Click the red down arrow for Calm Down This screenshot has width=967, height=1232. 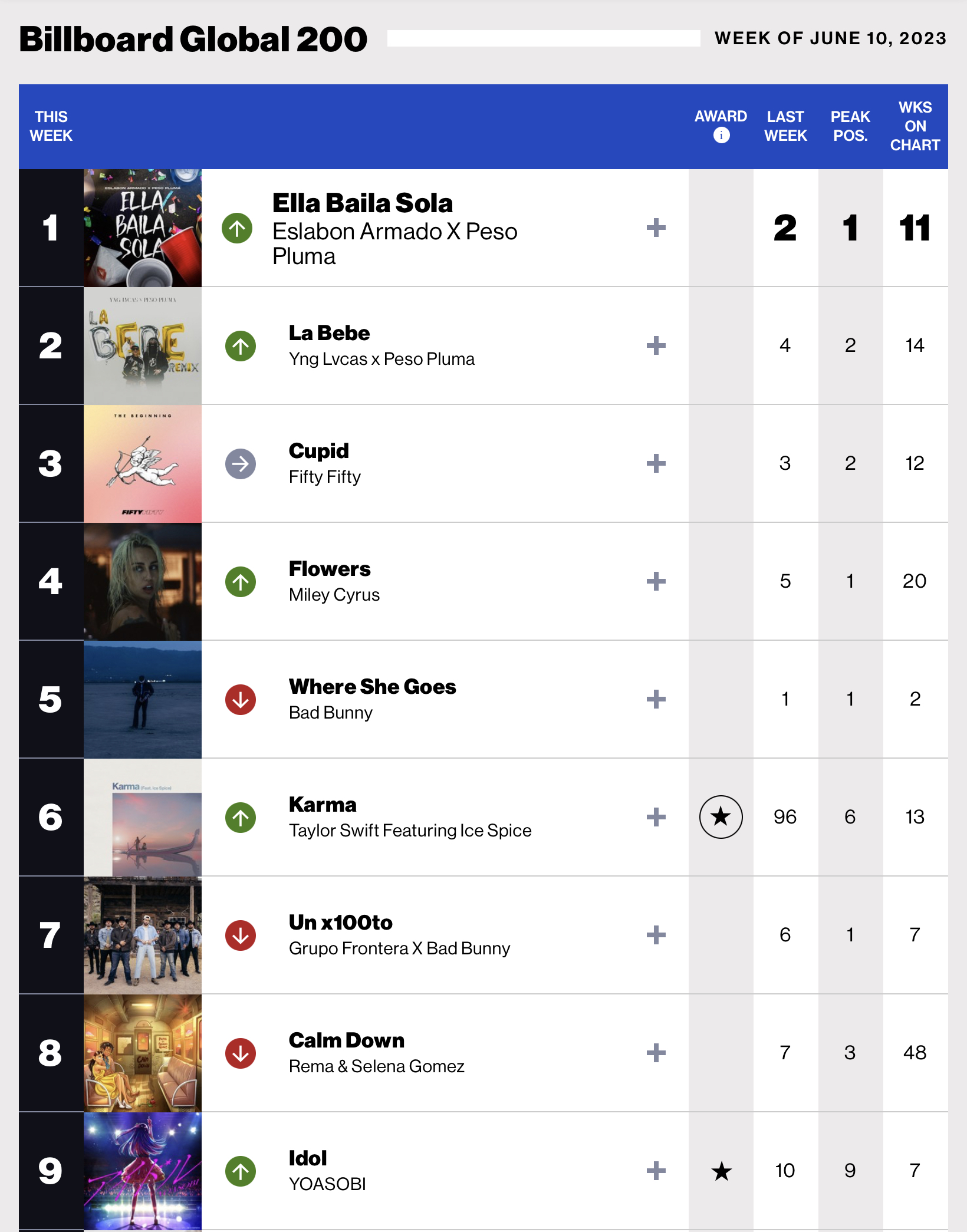pos(241,1053)
